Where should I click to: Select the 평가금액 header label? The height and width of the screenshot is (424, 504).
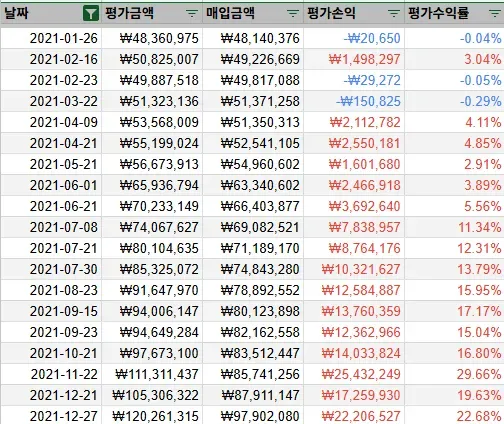click(130, 13)
